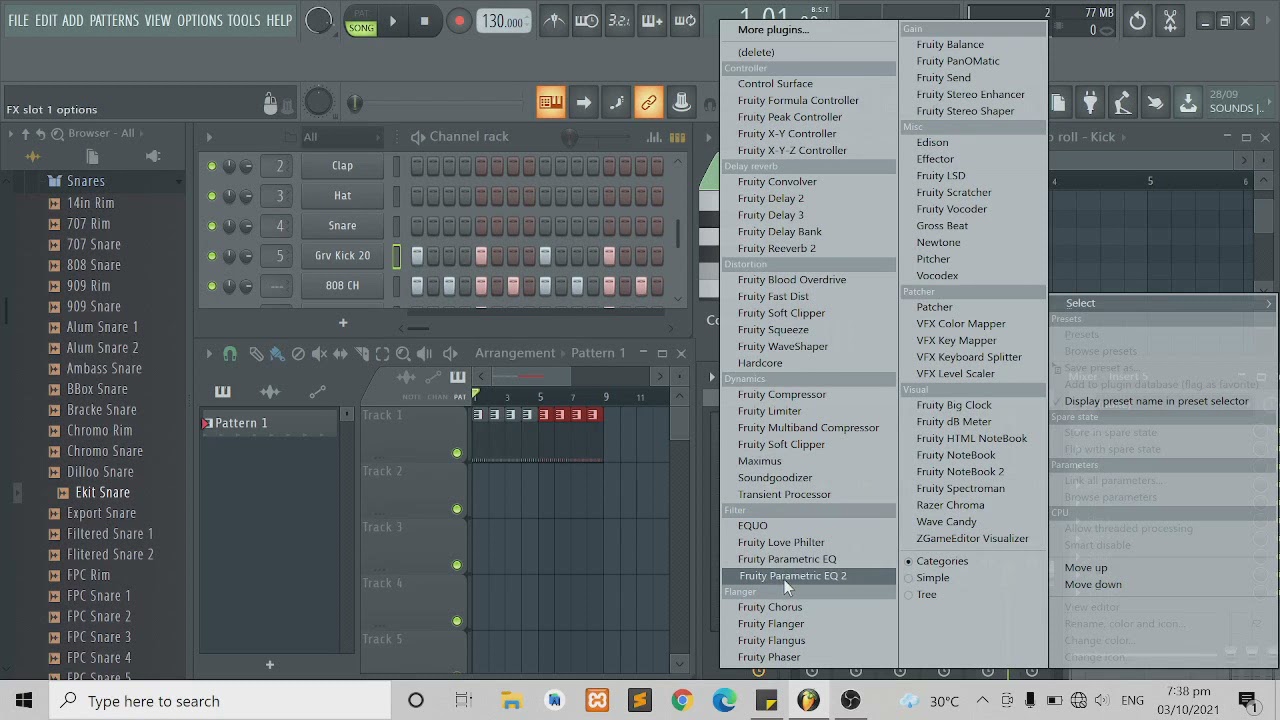Toggle the step editing footprint icon
1280x720 pixels.
click(x=616, y=102)
